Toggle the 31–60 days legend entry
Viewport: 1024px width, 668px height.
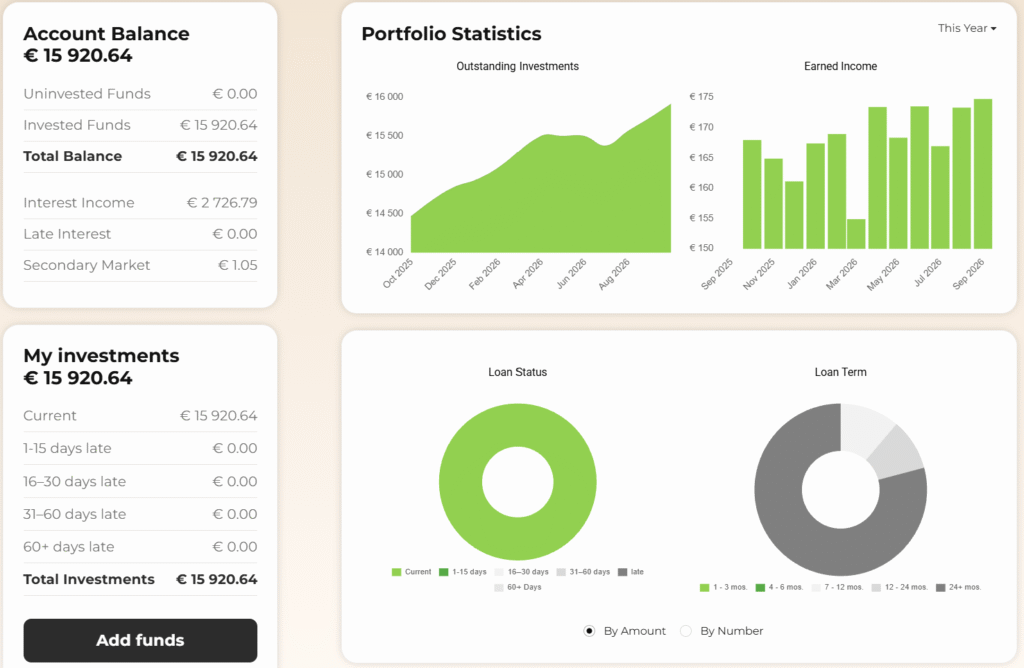coord(583,572)
